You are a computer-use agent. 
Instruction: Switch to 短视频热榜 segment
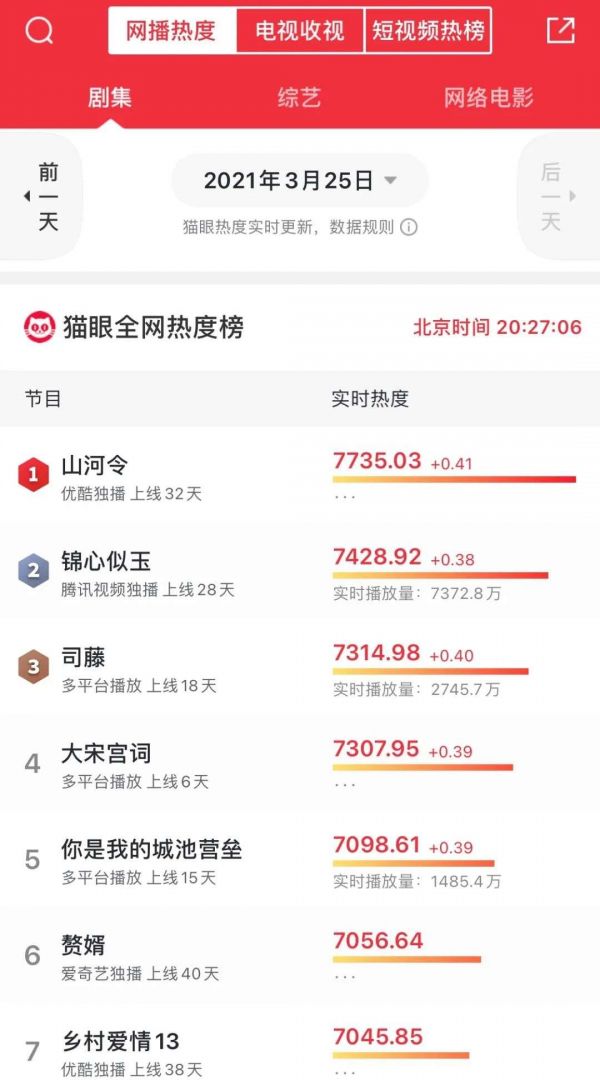(x=428, y=31)
